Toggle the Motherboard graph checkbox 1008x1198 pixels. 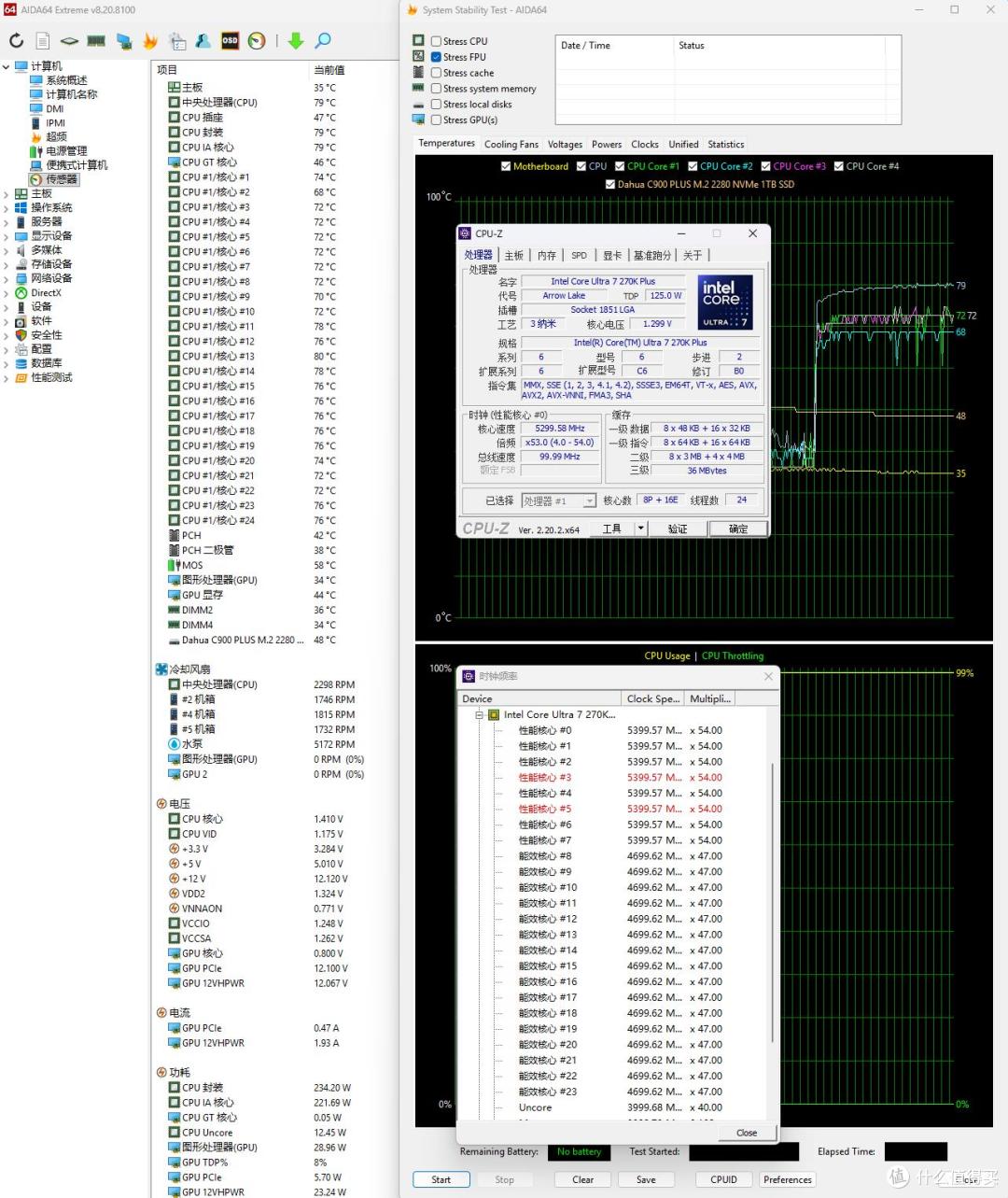click(506, 166)
